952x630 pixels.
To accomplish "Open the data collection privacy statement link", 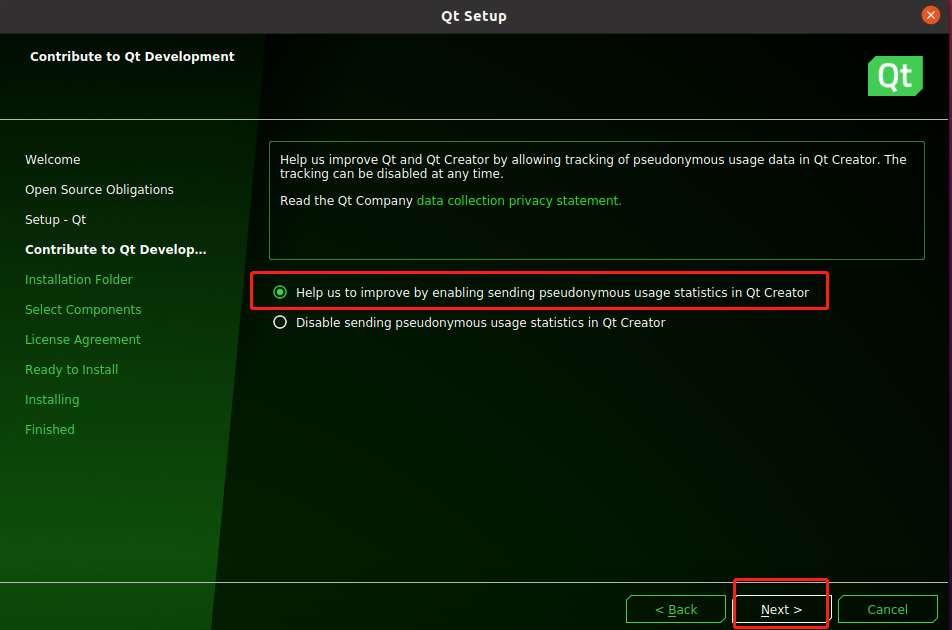I will coord(519,201).
